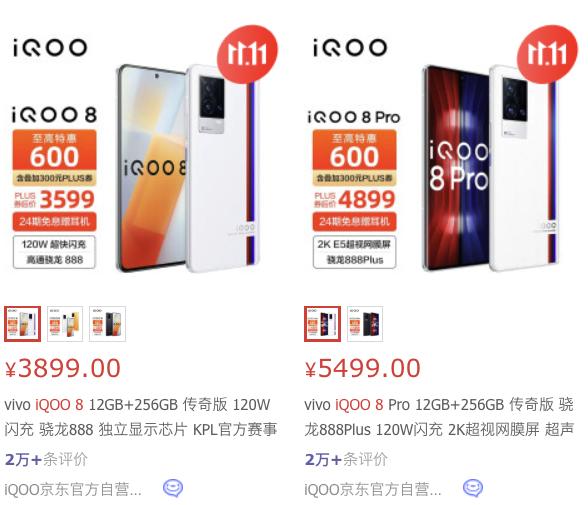The width and height of the screenshot is (588, 505).
Task: Click 11.11 badge on iQOO 8 image
Action: pos(248,54)
